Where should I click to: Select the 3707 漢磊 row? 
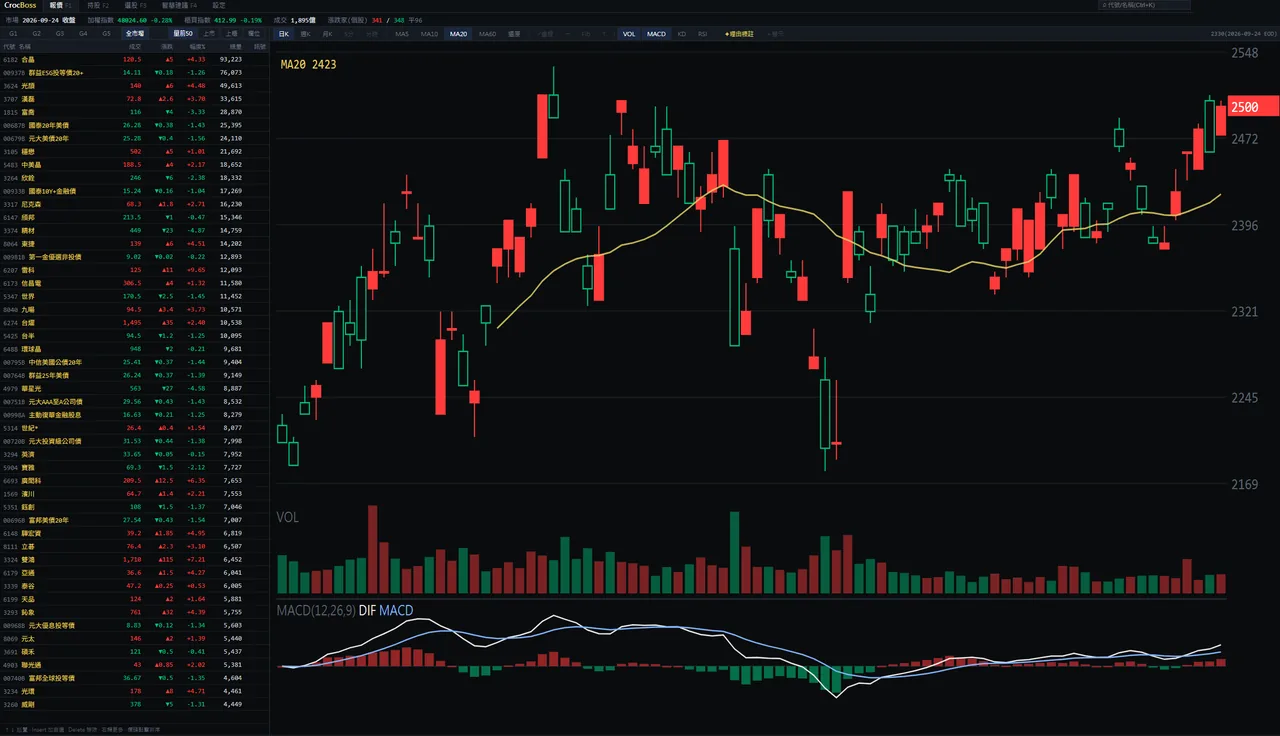(x=134, y=99)
